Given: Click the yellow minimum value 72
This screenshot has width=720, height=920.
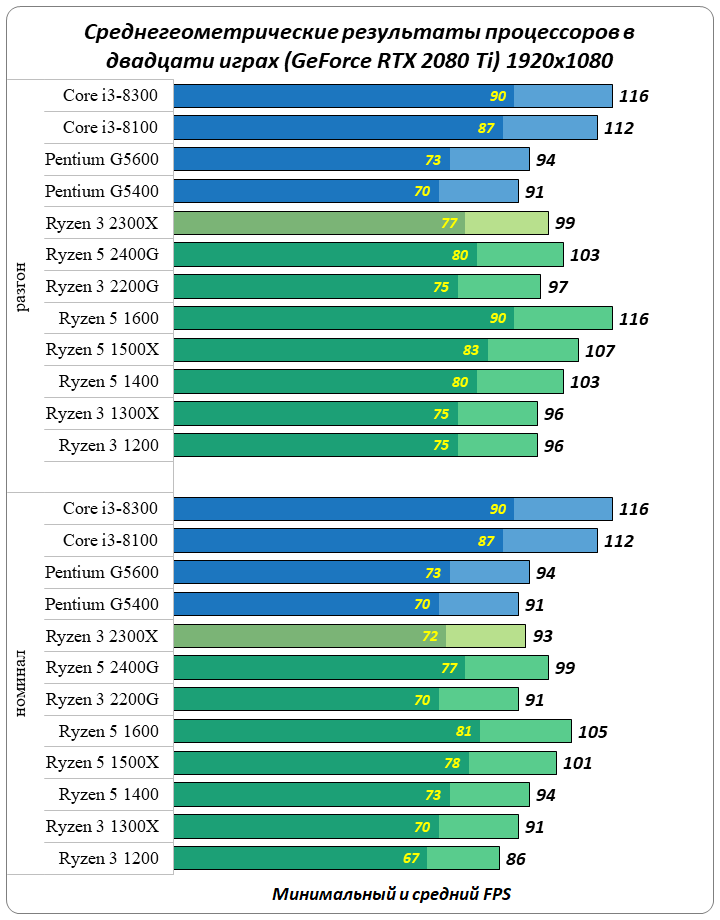Looking at the screenshot, I should click(430, 636).
